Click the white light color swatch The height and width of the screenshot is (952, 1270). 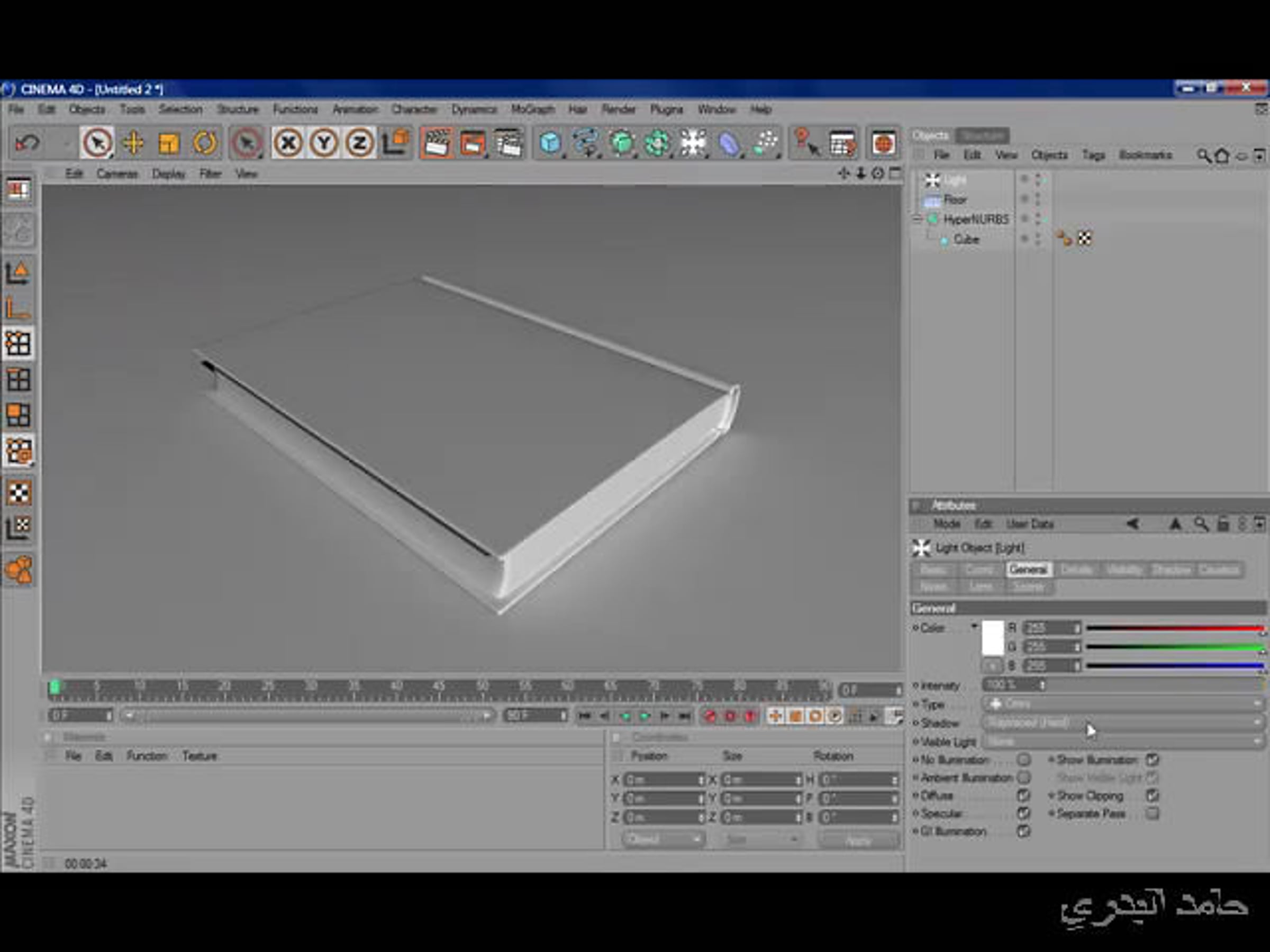coord(993,637)
